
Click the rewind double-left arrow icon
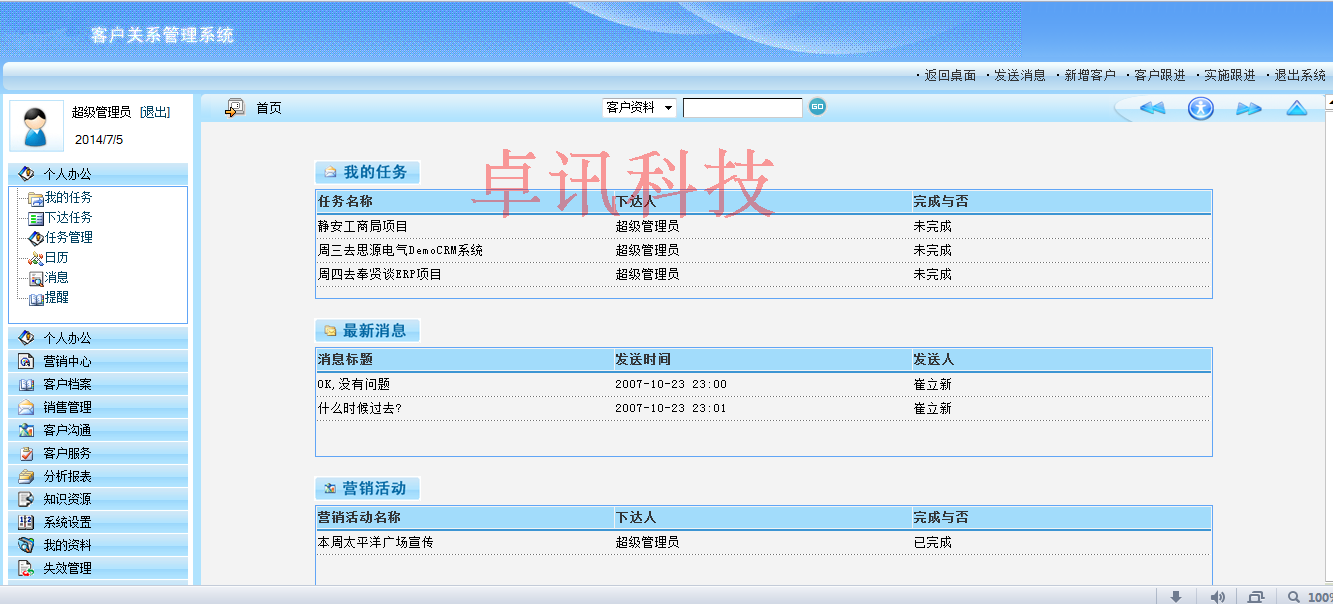1152,108
